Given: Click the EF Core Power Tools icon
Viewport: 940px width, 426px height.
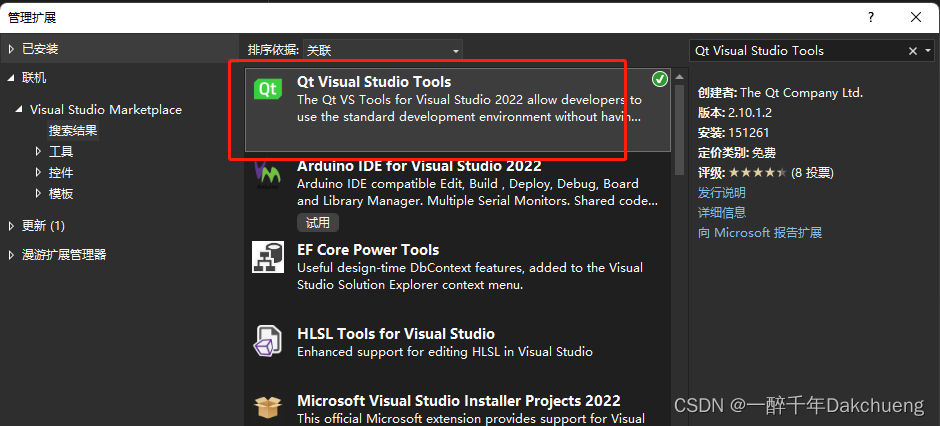Looking at the screenshot, I should 267,257.
